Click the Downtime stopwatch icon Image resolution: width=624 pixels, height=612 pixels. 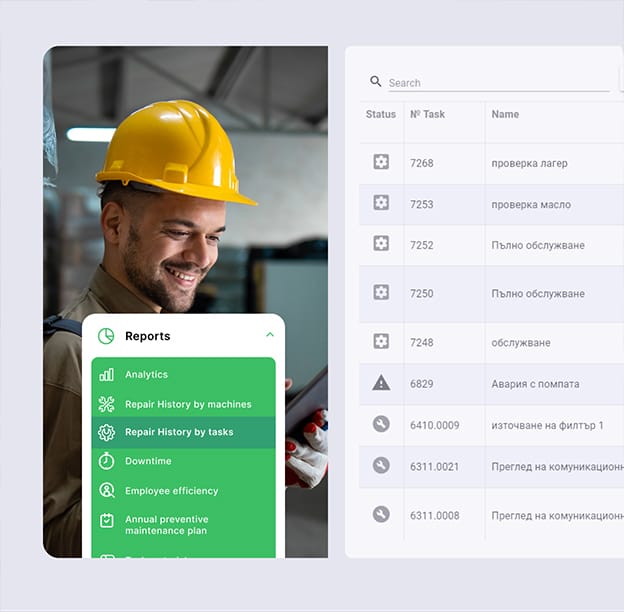click(106, 461)
